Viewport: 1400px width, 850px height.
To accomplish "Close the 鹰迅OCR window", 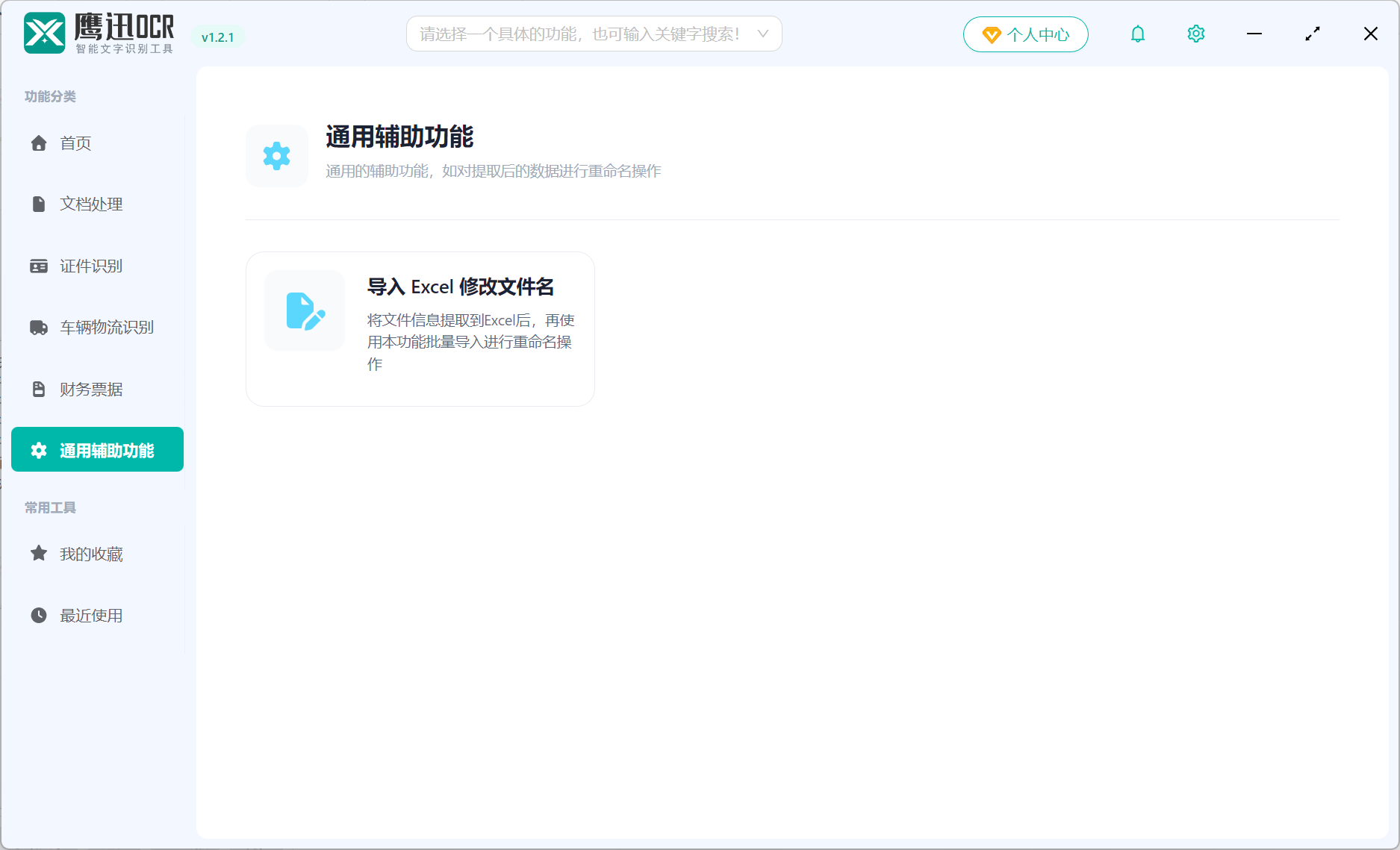I will click(x=1370, y=34).
